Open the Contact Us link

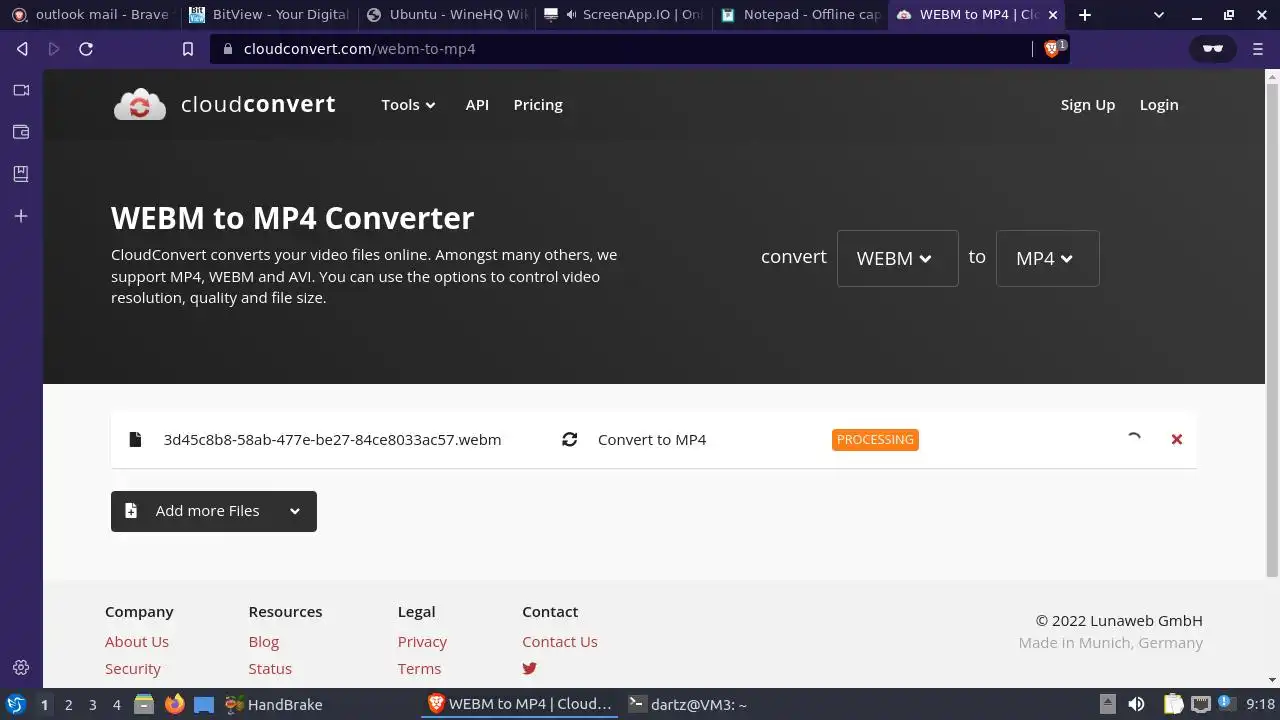pos(560,642)
